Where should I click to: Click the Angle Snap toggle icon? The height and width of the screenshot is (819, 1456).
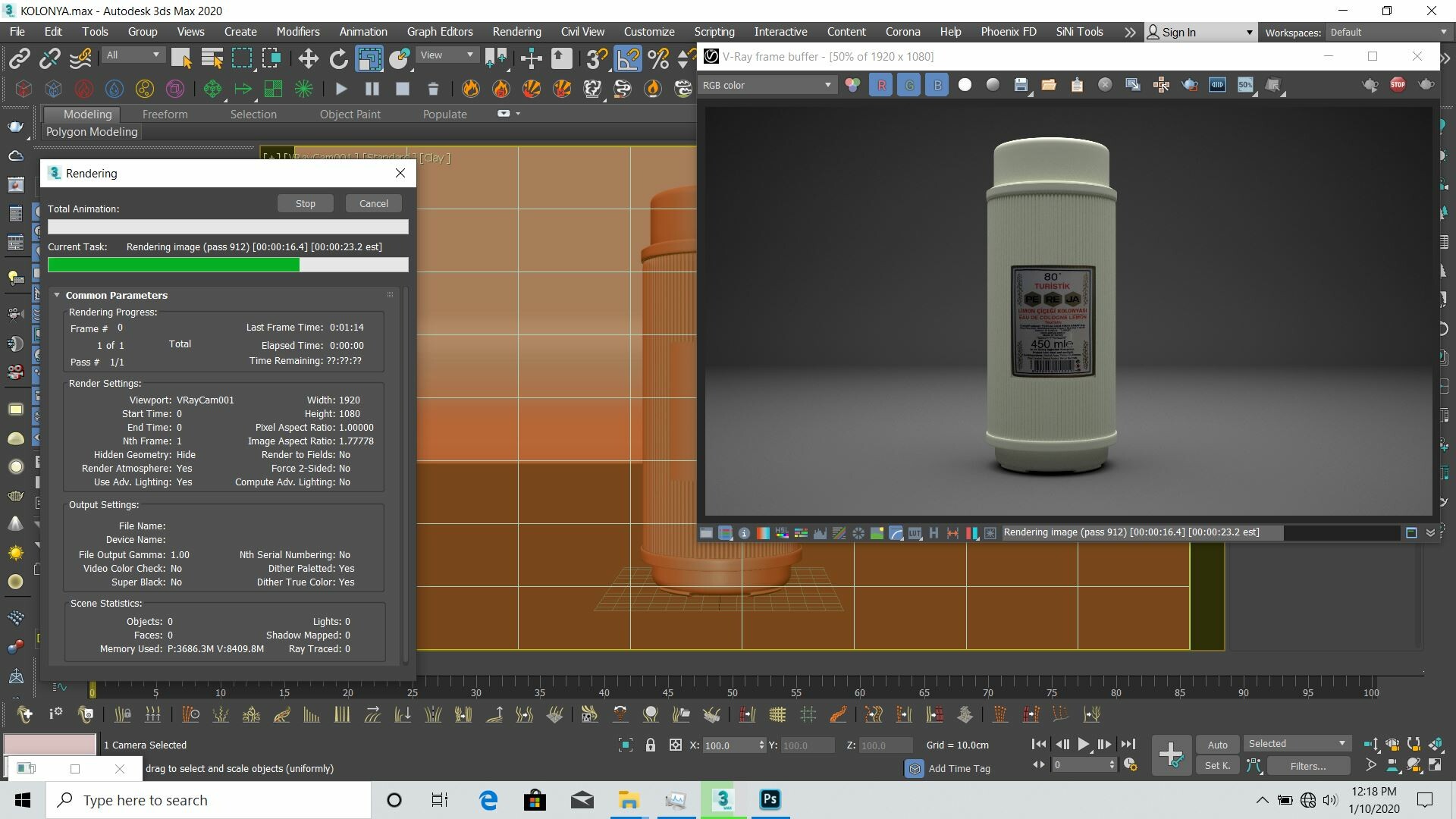point(628,58)
